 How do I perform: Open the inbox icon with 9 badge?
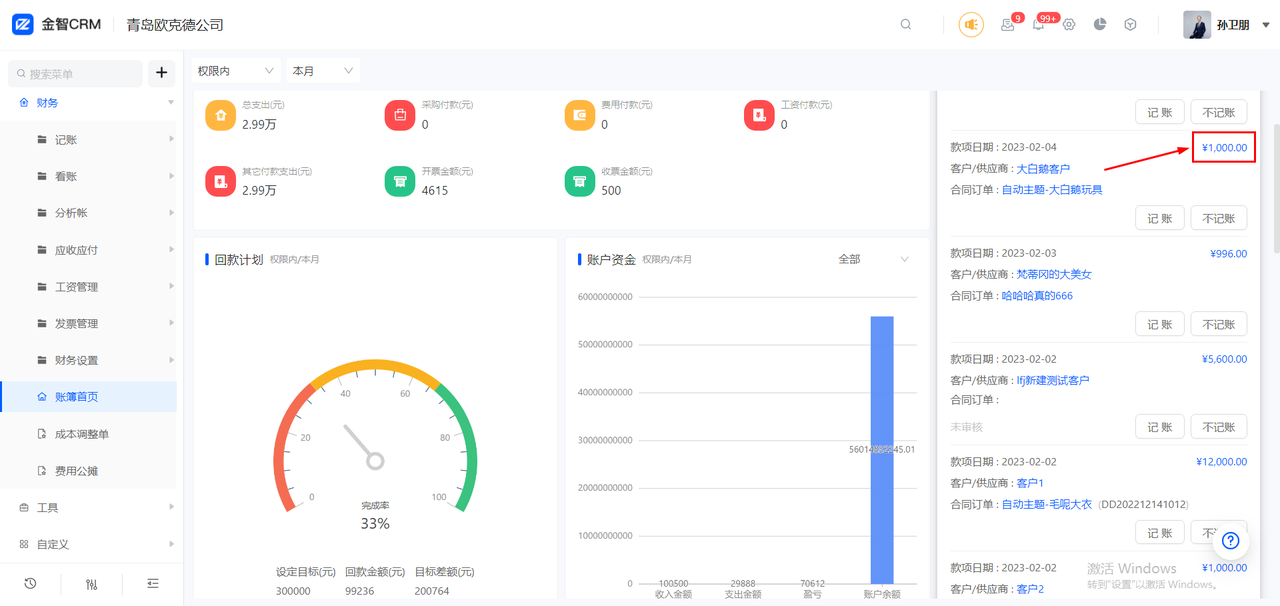click(1008, 25)
